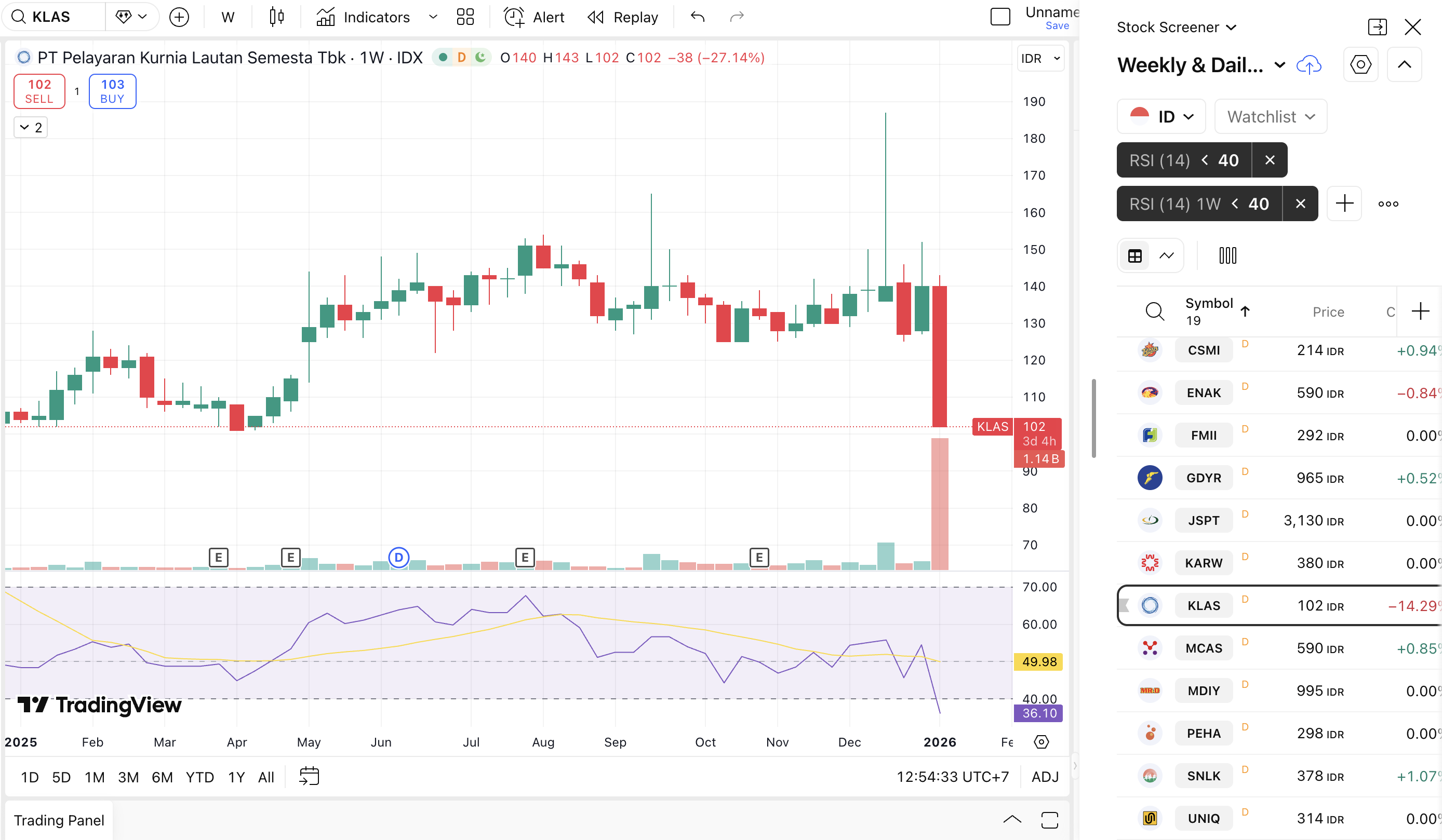Click the go-to-date calendar icon
The image size is (1442, 840).
click(309, 777)
